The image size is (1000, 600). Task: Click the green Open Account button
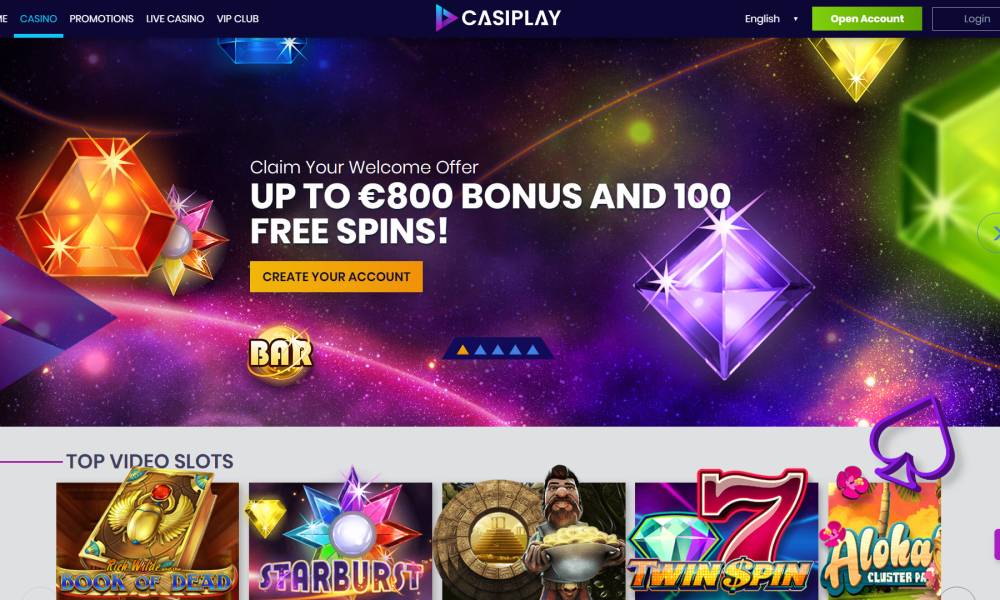click(x=867, y=18)
